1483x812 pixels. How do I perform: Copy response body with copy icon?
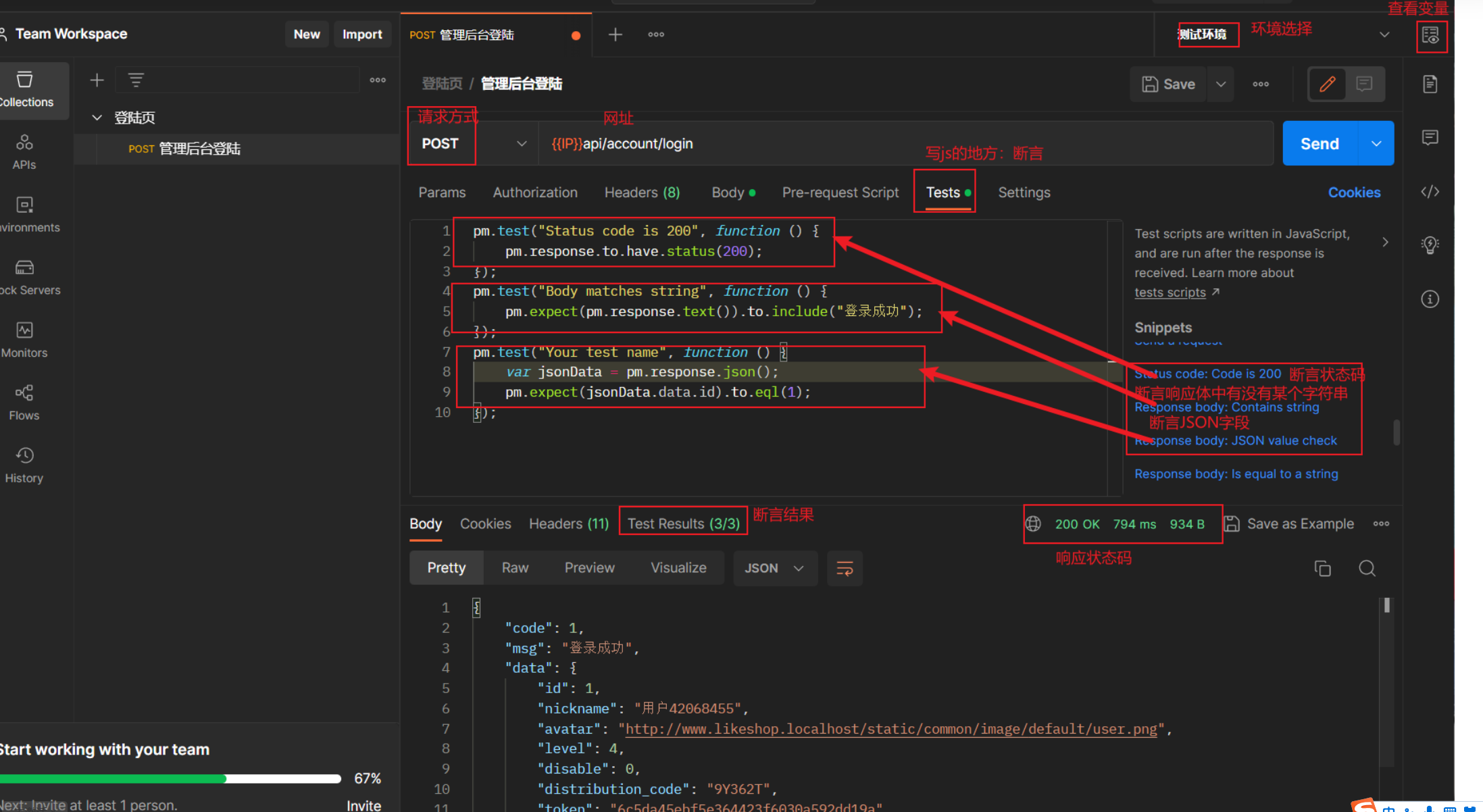(x=1322, y=568)
